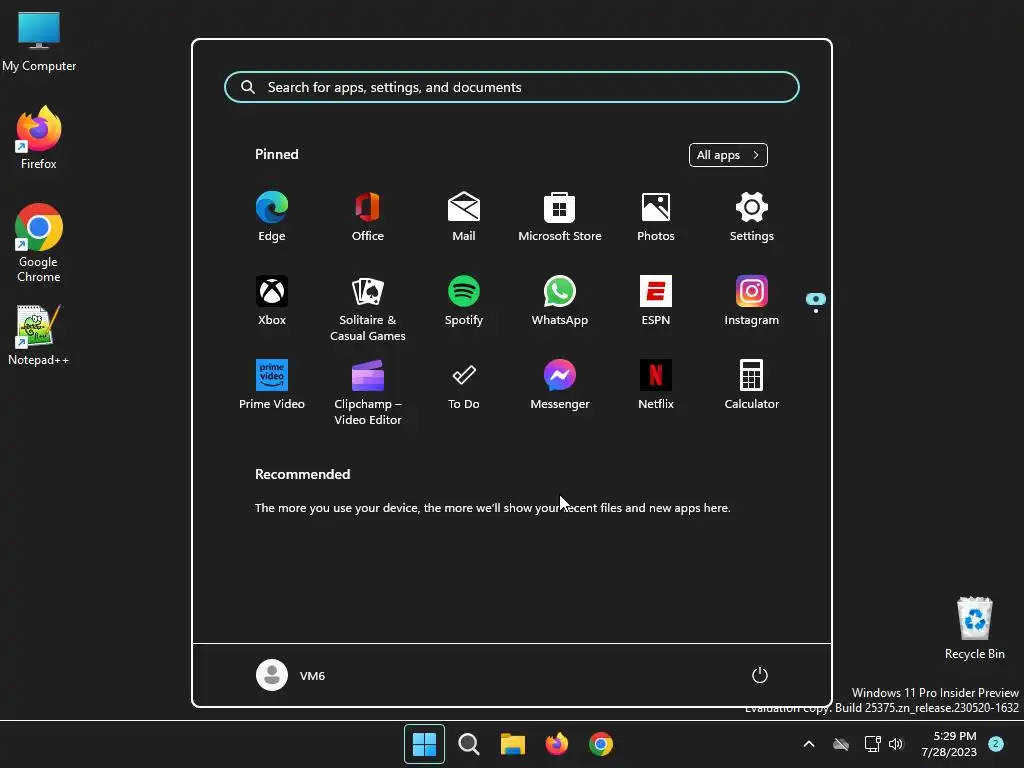Open the Edge pinned app
Viewport: 1024px width, 768px height.
[272, 217]
